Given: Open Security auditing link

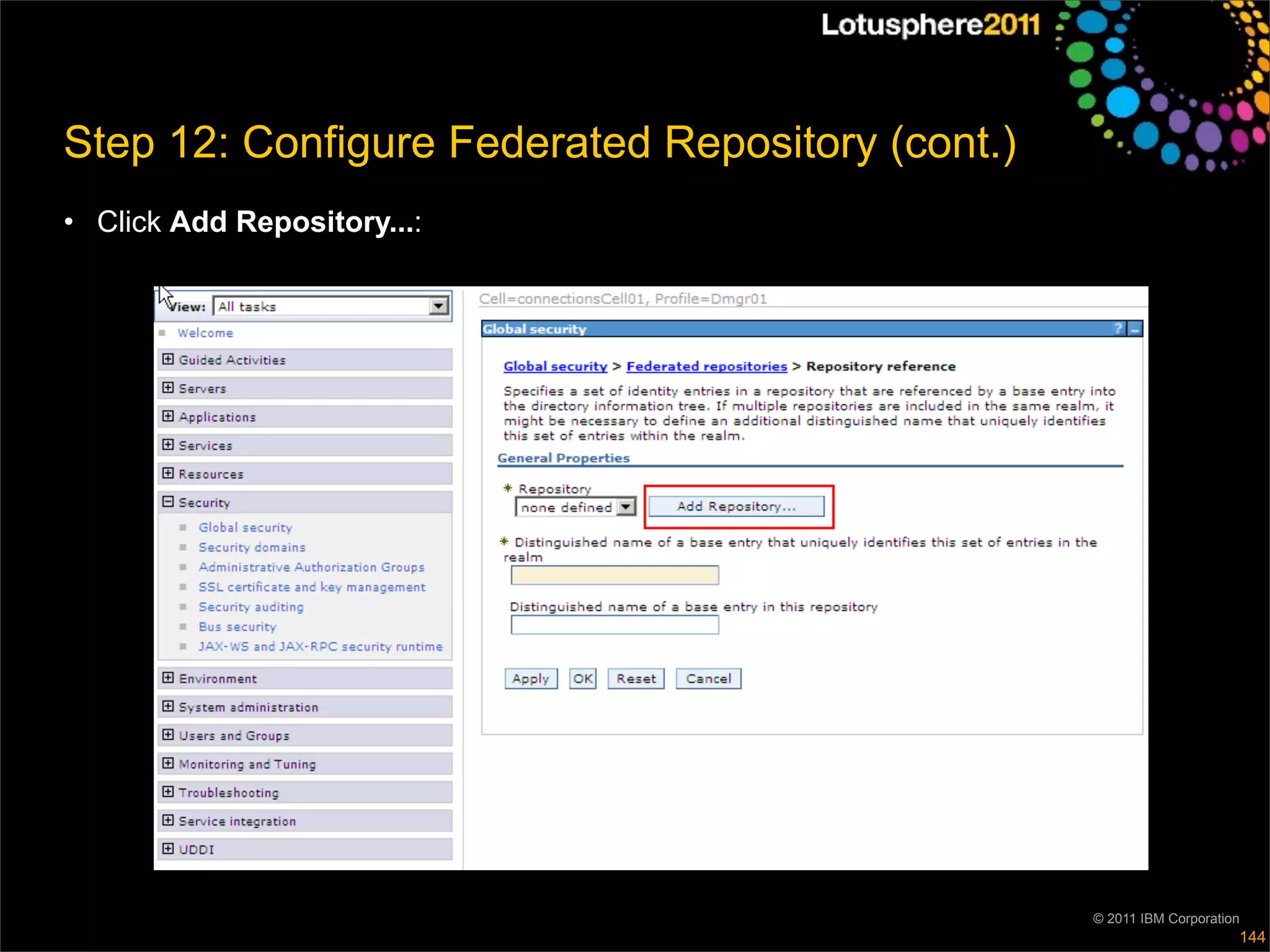Looking at the screenshot, I should (x=251, y=607).
